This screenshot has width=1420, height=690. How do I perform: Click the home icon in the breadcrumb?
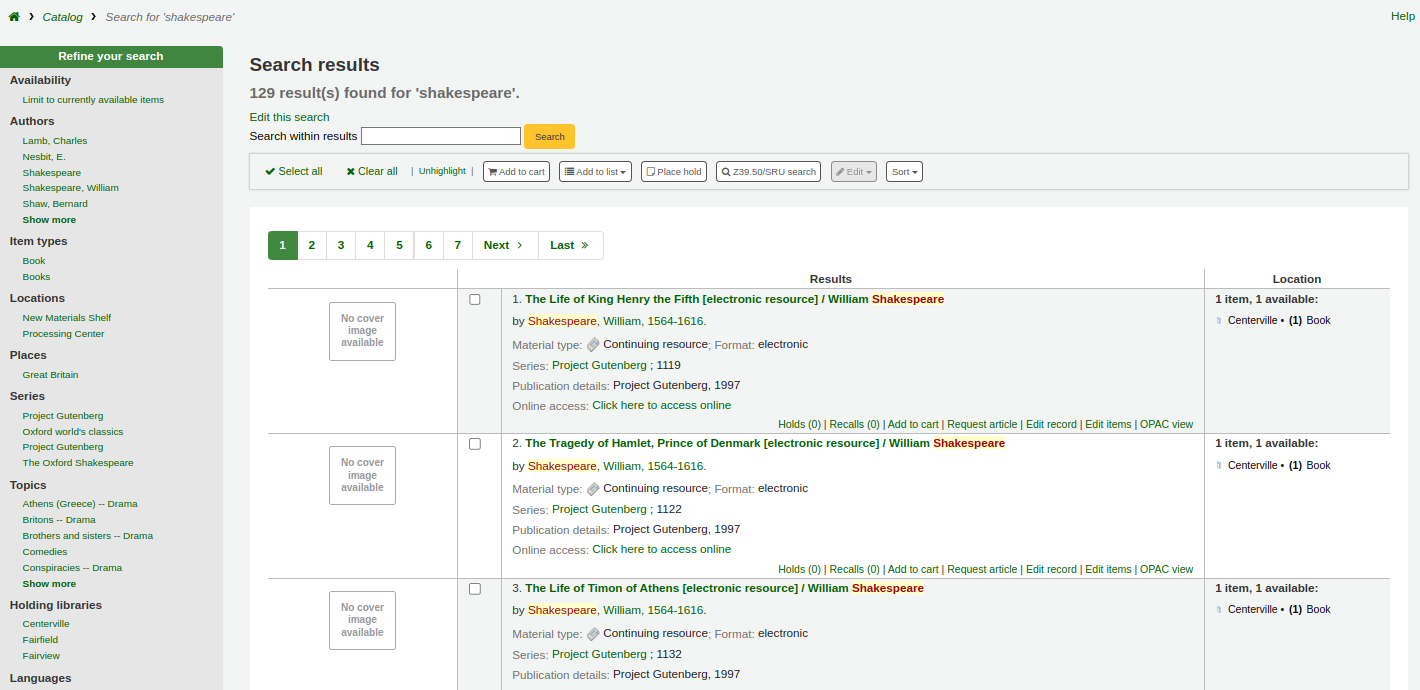pyautogui.click(x=14, y=16)
